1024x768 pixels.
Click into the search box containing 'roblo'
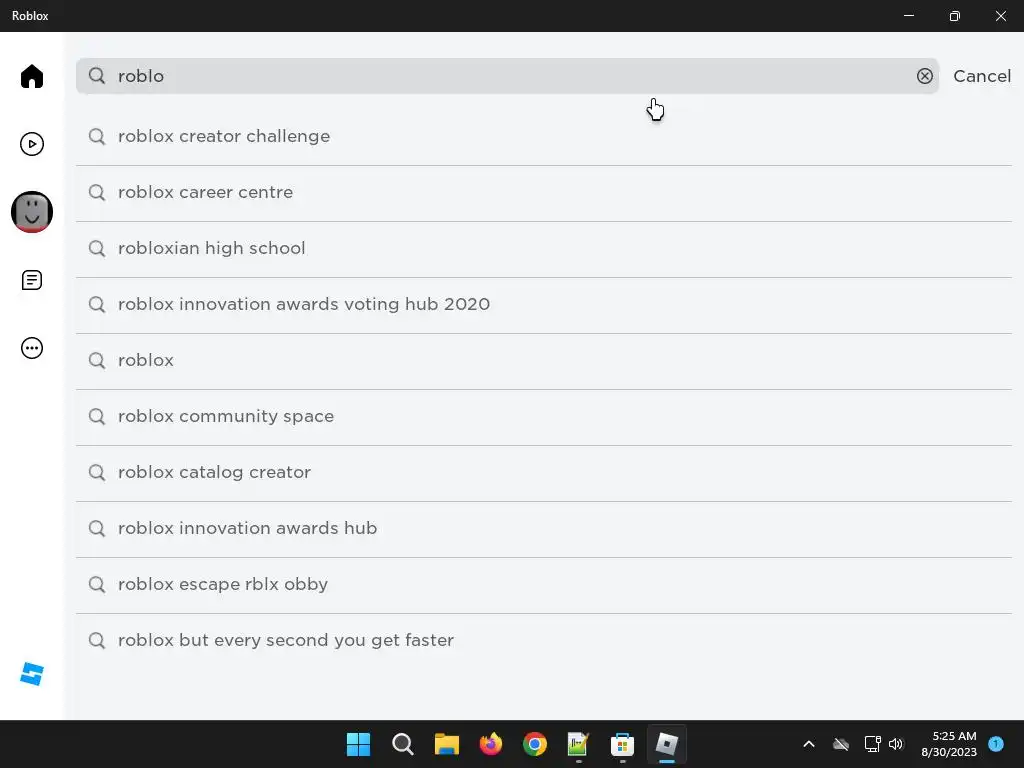507,76
